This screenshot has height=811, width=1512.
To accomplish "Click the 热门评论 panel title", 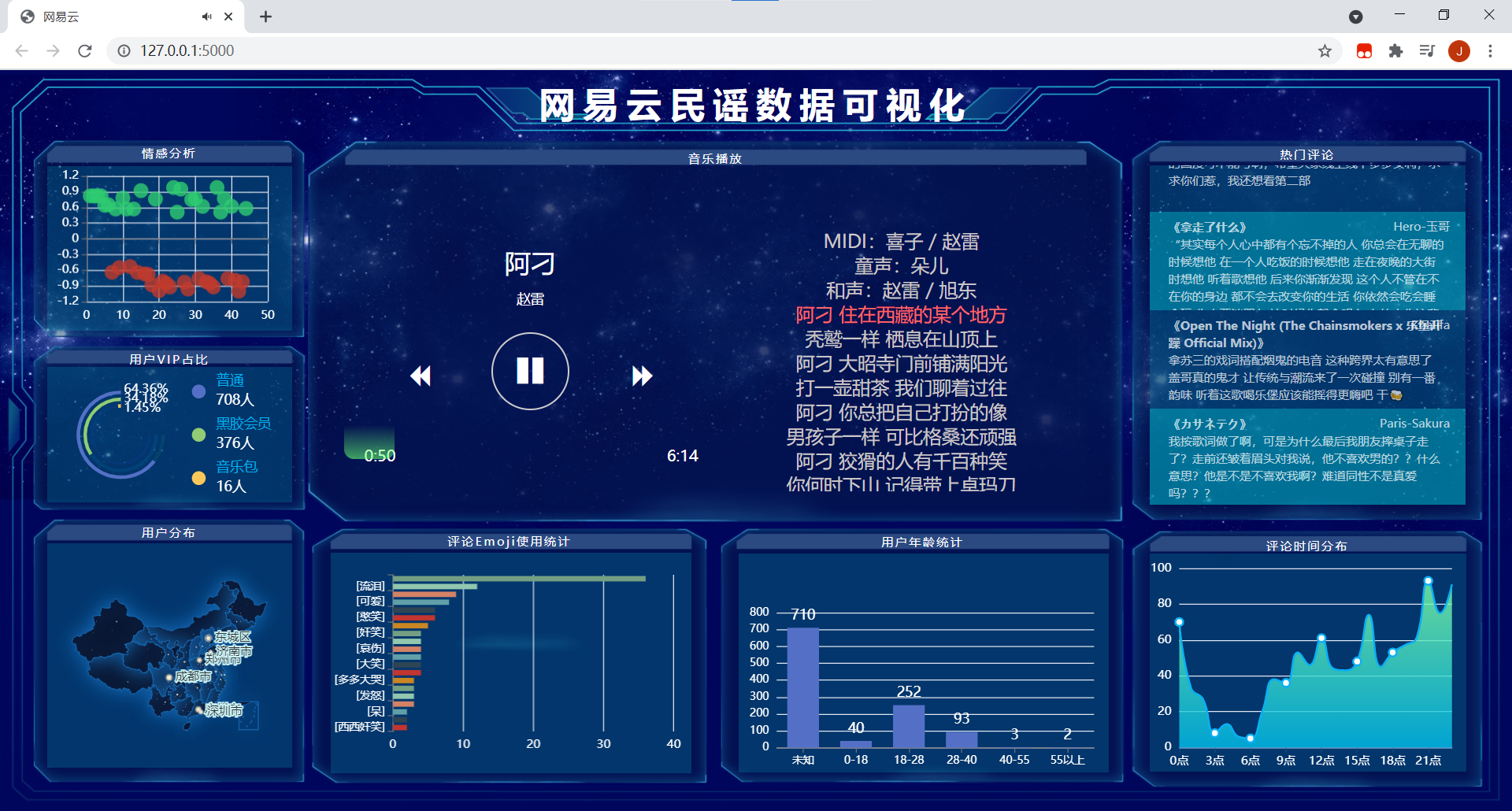I will click(x=1306, y=155).
